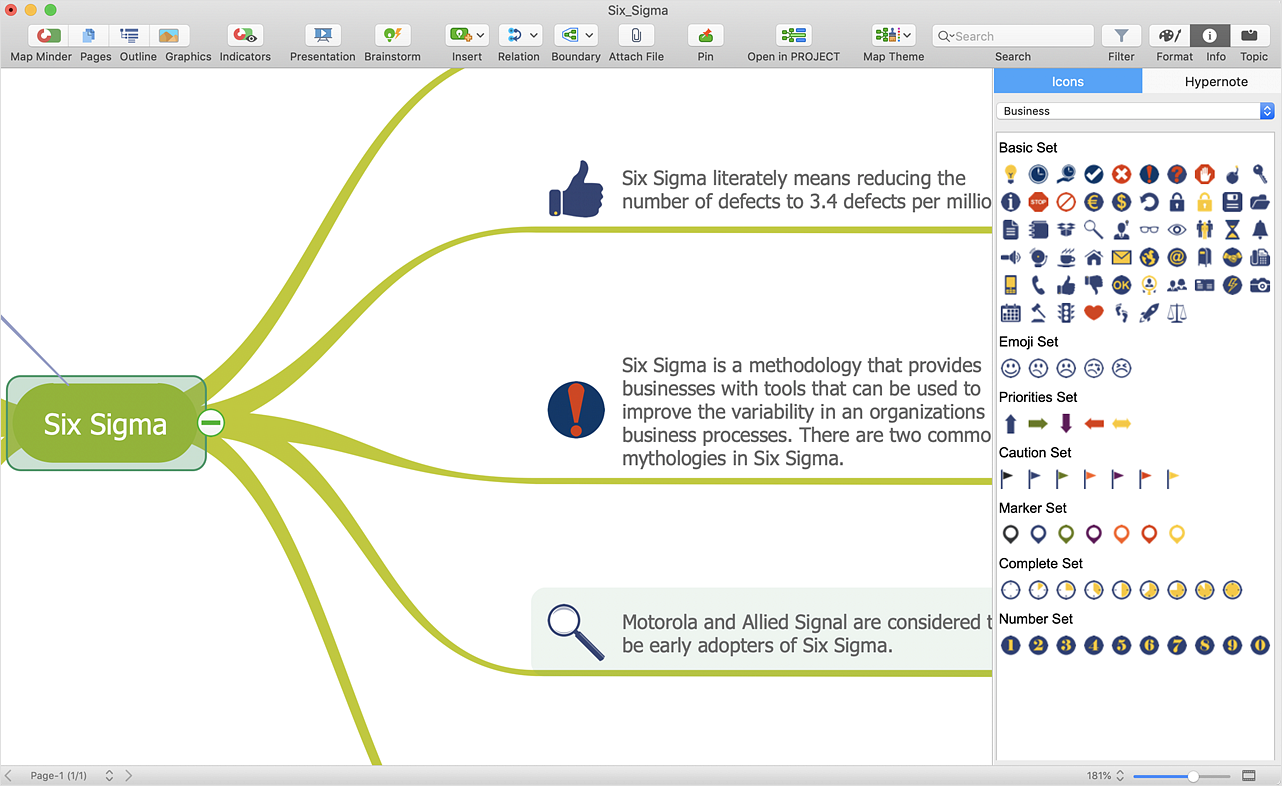Start Presentation mode

[x=322, y=36]
